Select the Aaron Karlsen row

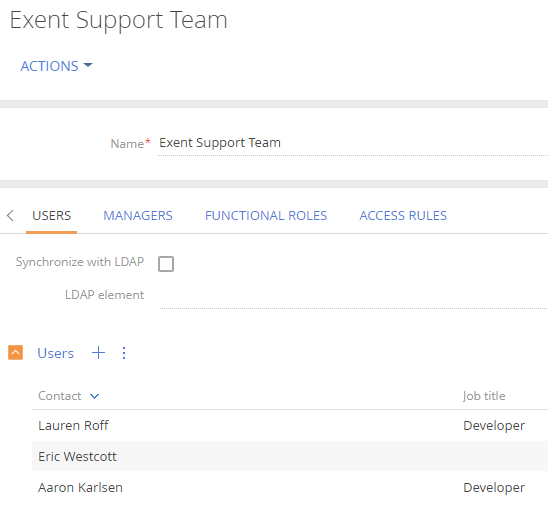pos(290,487)
